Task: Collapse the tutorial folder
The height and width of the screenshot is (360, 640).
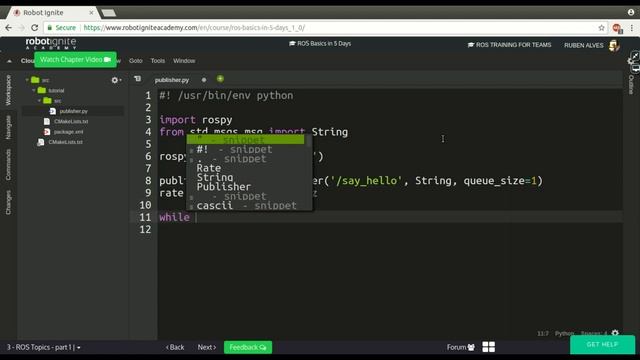Action: pos(33,90)
